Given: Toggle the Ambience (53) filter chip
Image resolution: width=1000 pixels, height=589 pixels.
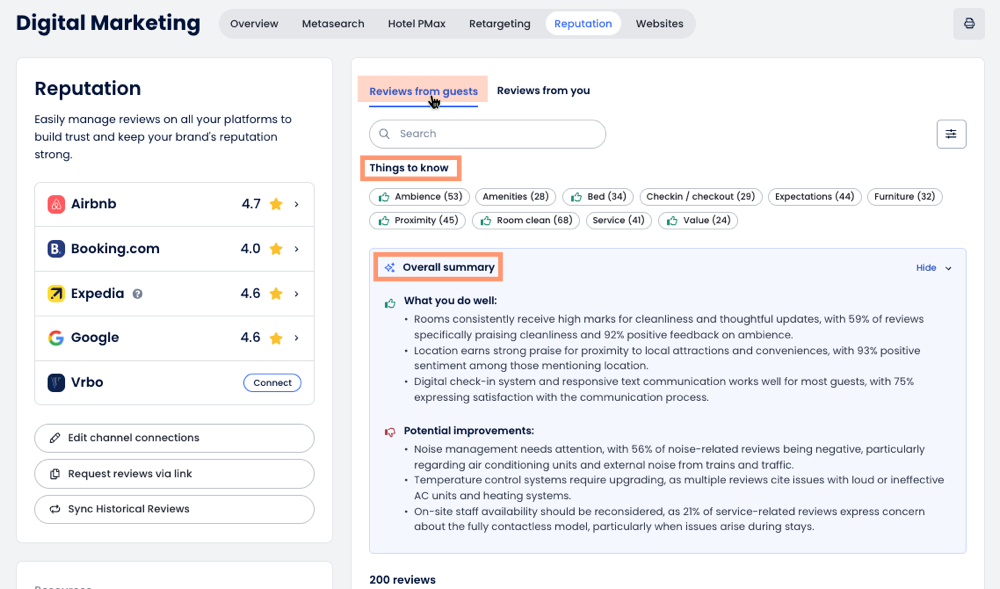Looking at the screenshot, I should pos(420,197).
